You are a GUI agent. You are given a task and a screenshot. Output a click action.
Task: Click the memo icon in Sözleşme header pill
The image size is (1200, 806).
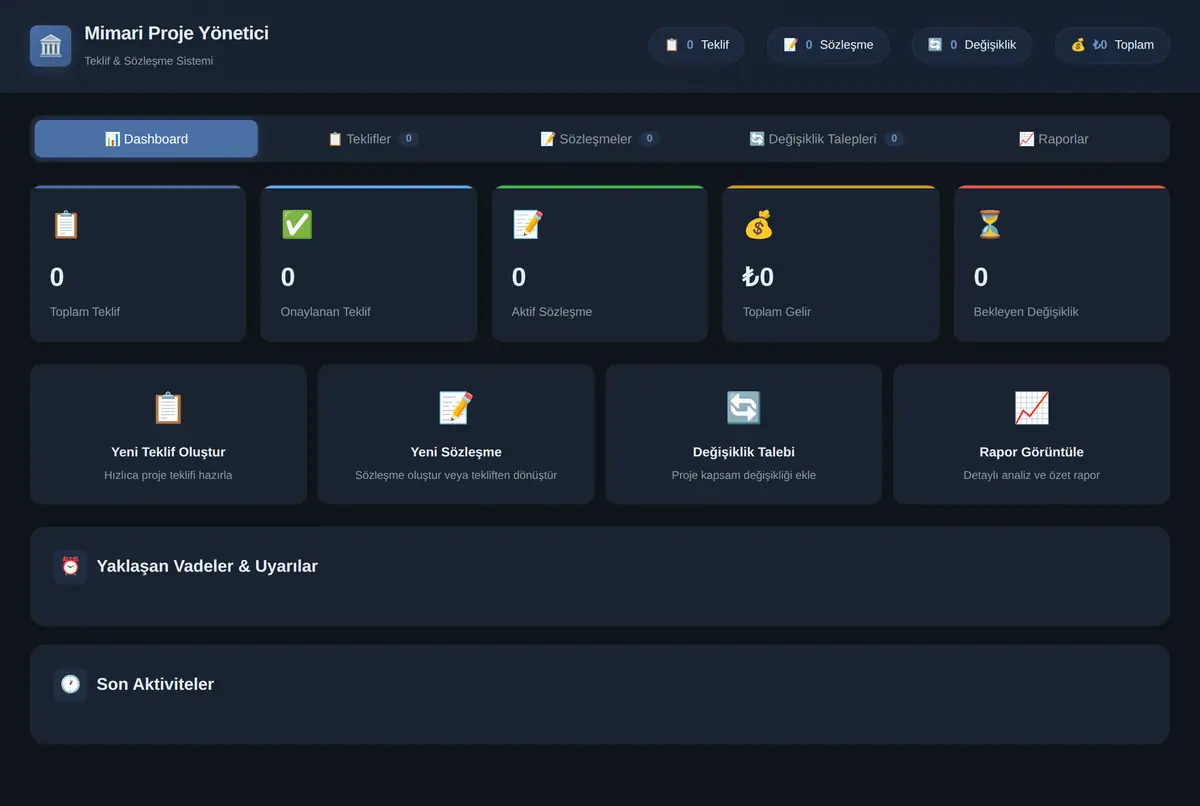point(790,45)
